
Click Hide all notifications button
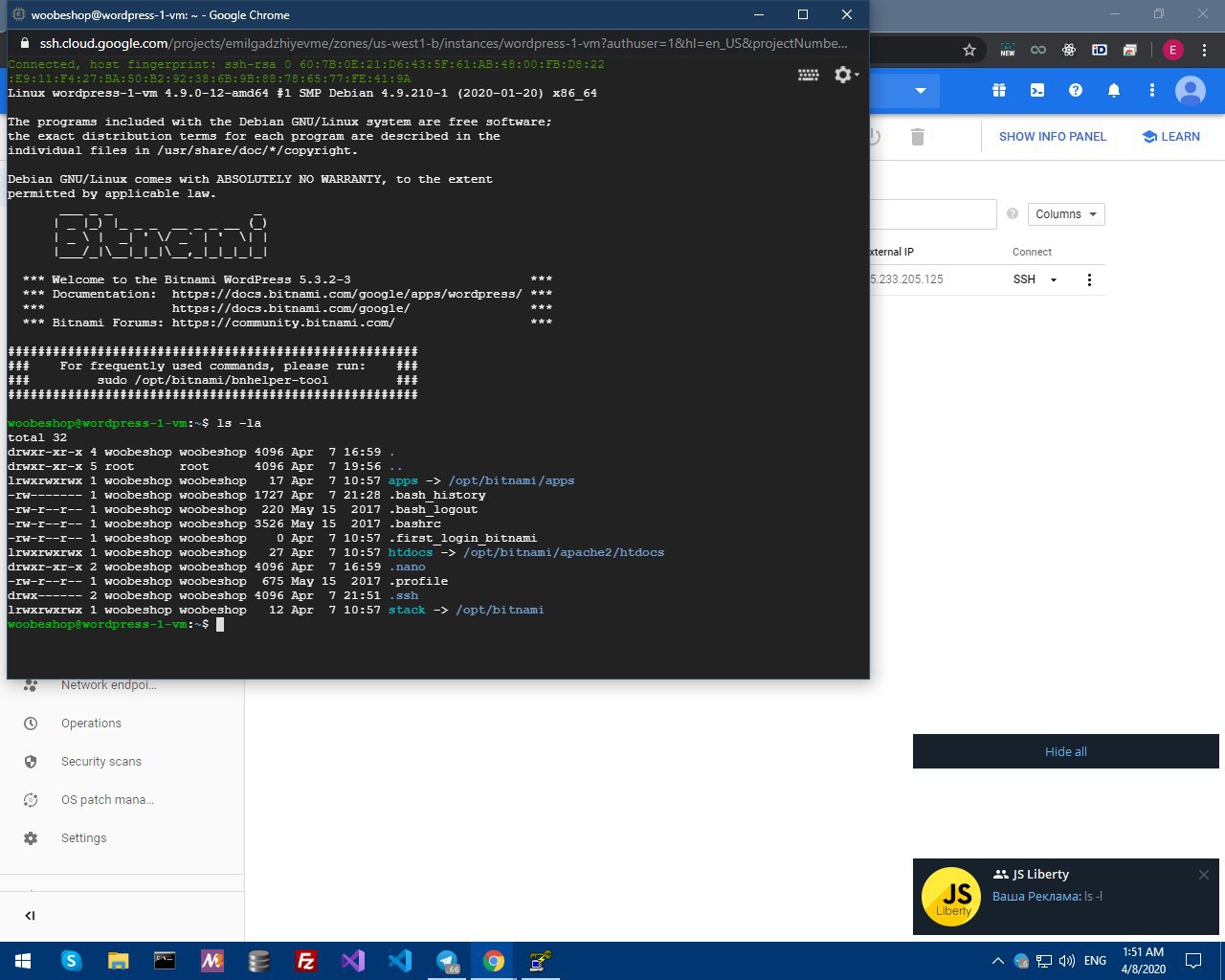click(x=1066, y=751)
